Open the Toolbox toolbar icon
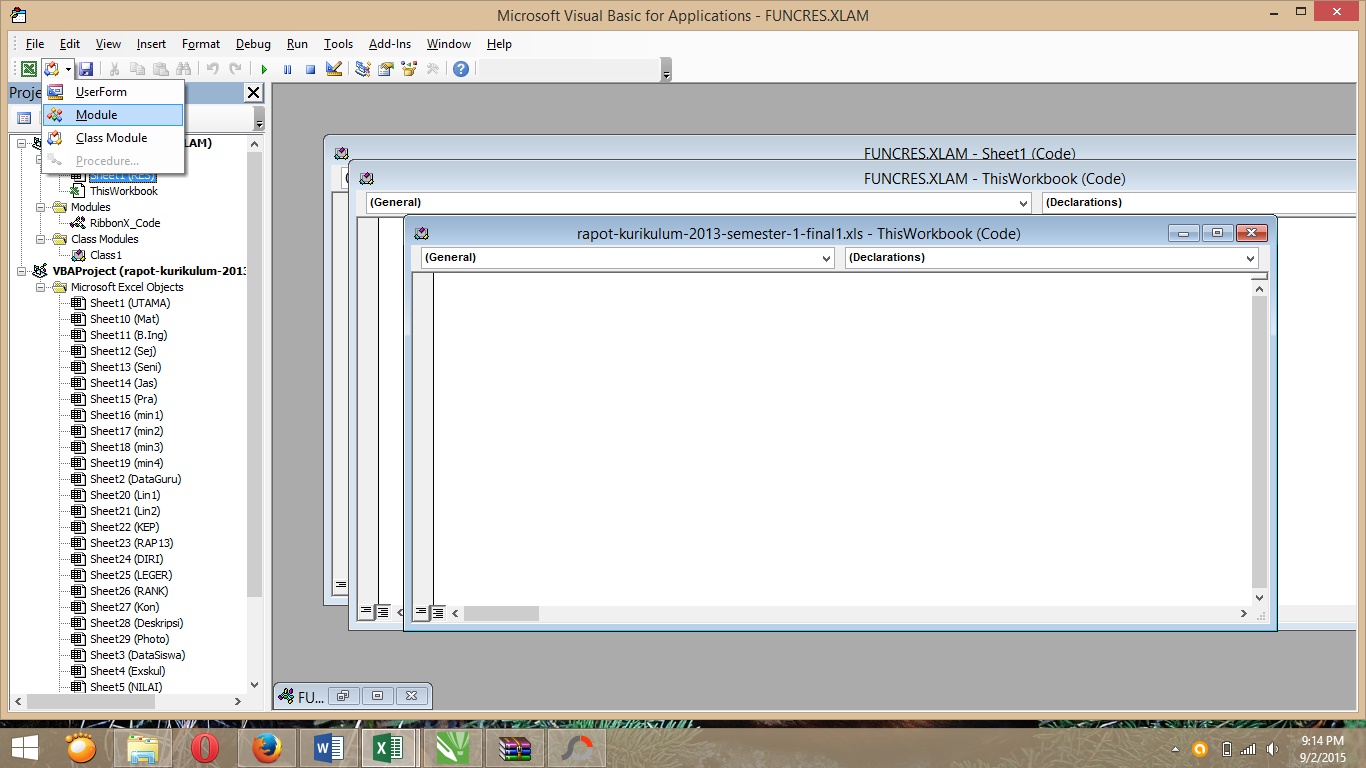 (432, 69)
